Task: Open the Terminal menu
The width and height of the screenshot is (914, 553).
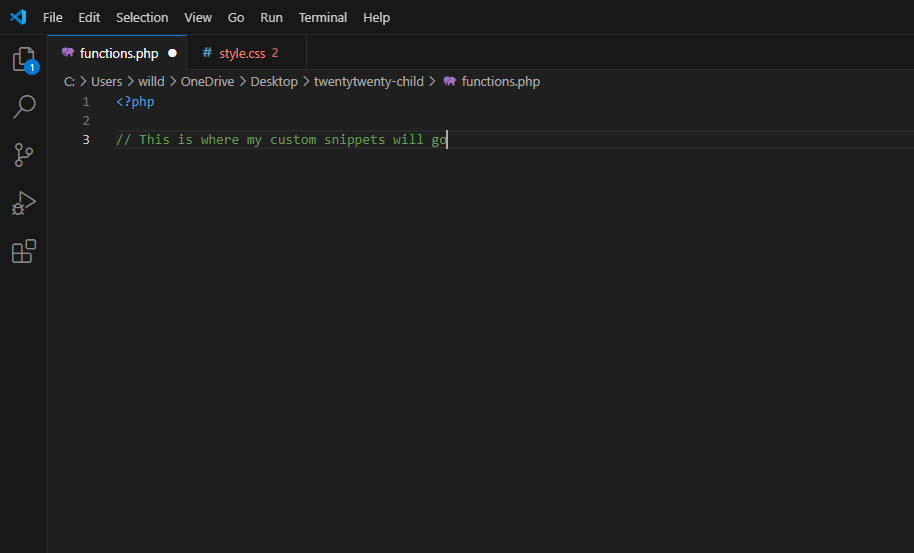Action: tap(323, 17)
